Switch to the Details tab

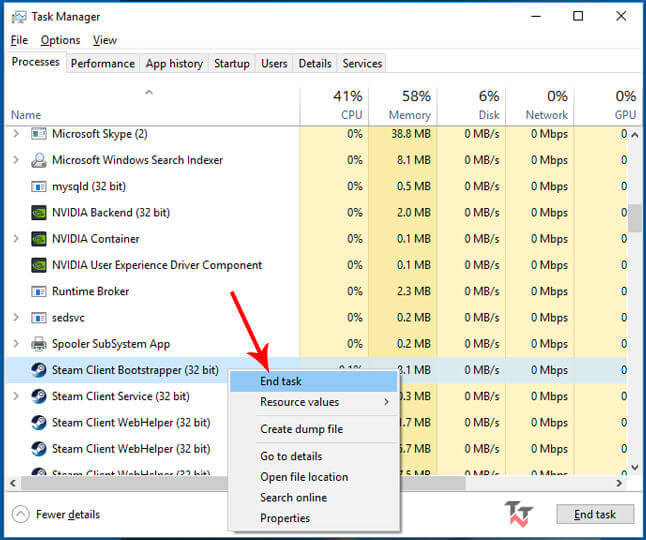pos(315,63)
